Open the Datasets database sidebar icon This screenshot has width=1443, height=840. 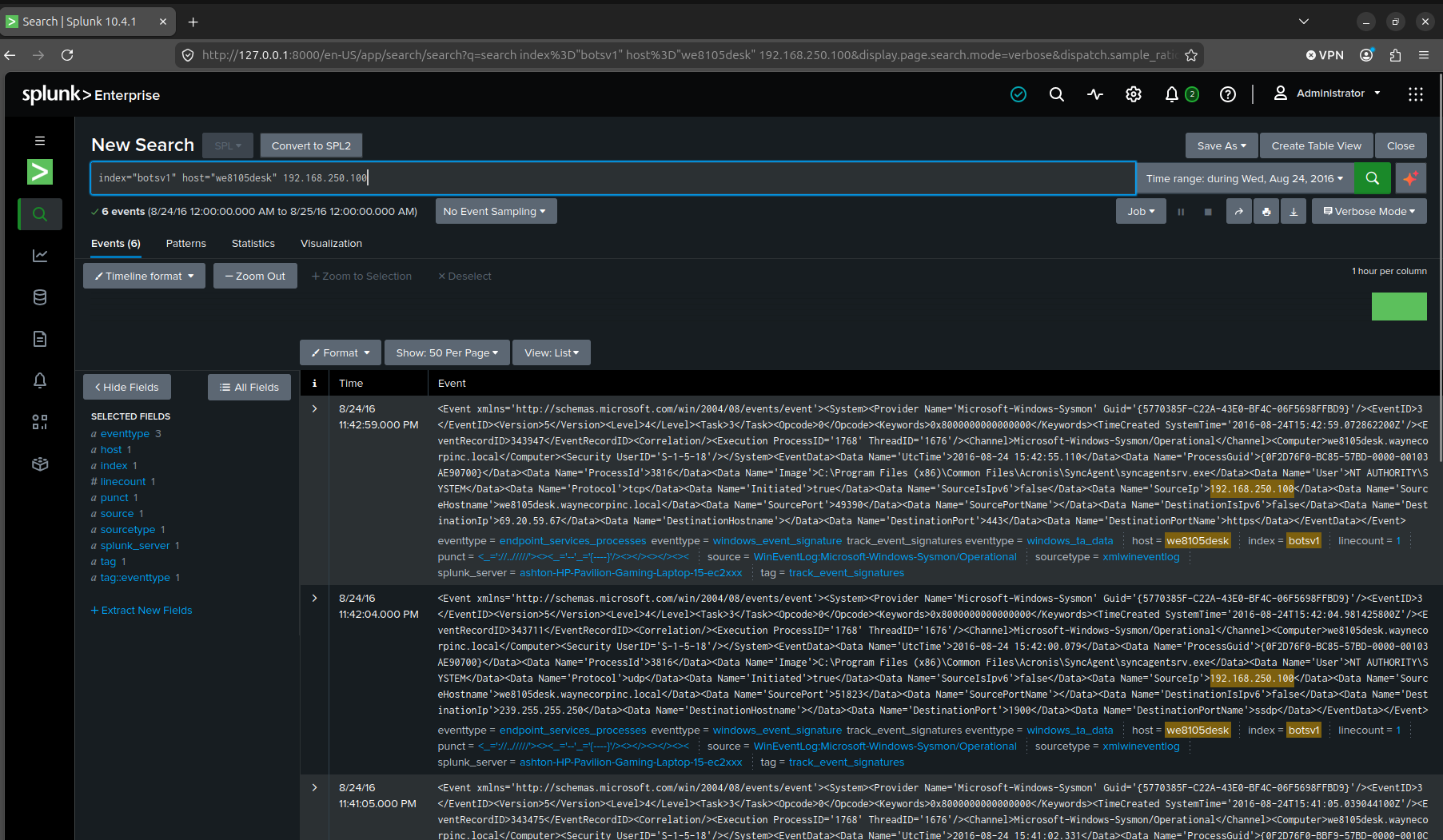pos(40,297)
